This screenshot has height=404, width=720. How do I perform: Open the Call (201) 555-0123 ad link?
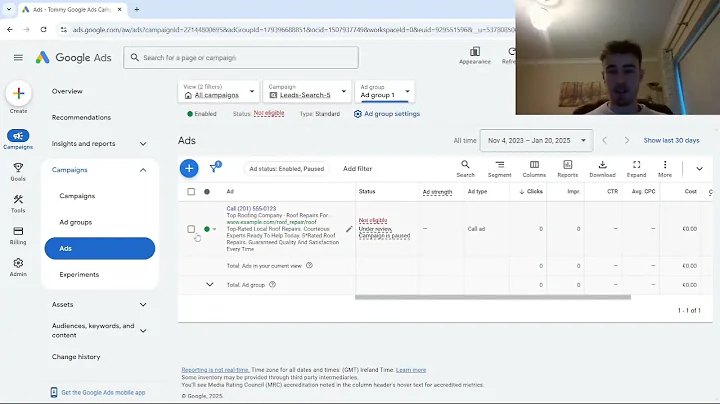pyautogui.click(x=251, y=208)
